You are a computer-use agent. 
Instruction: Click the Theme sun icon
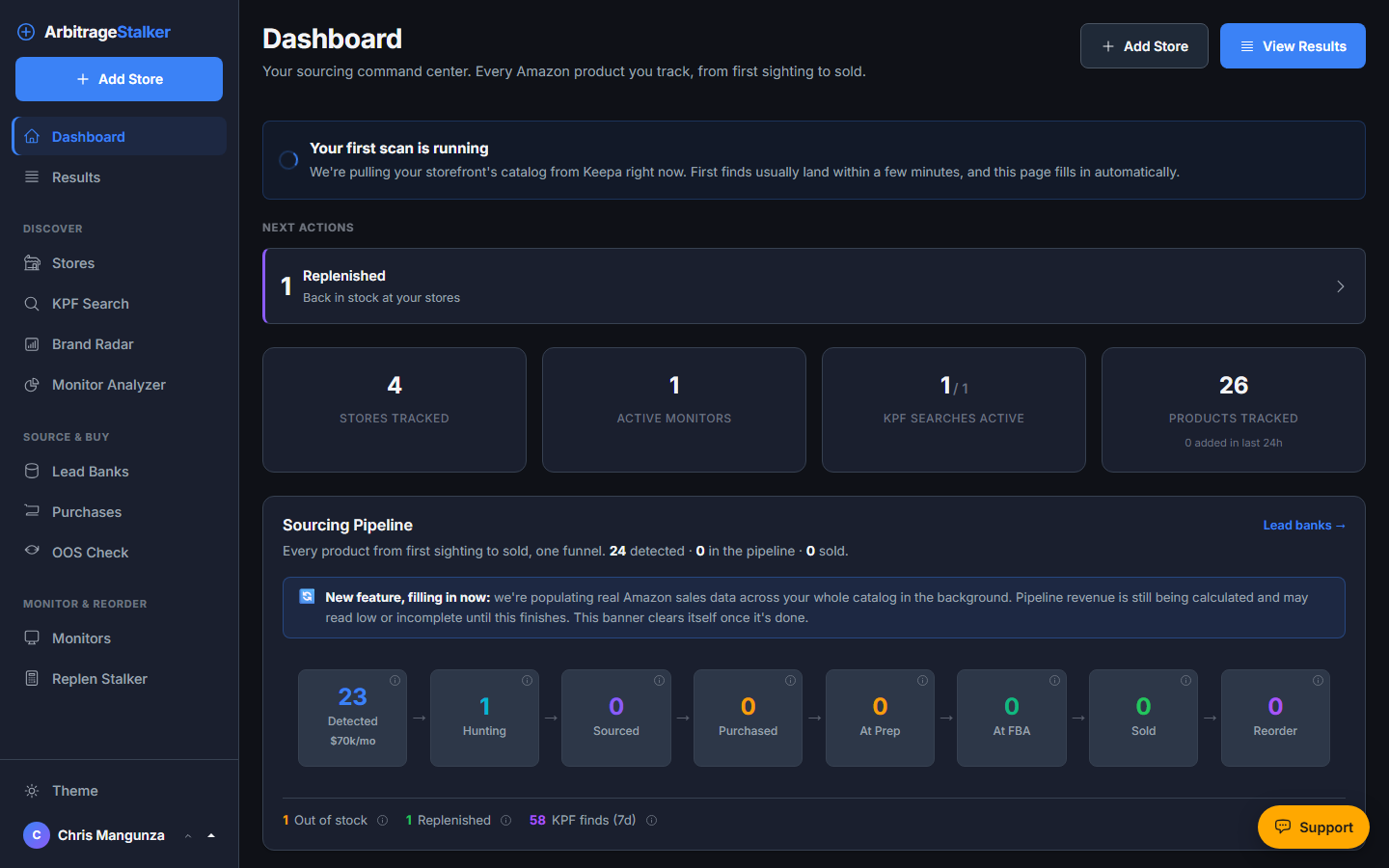point(32,791)
